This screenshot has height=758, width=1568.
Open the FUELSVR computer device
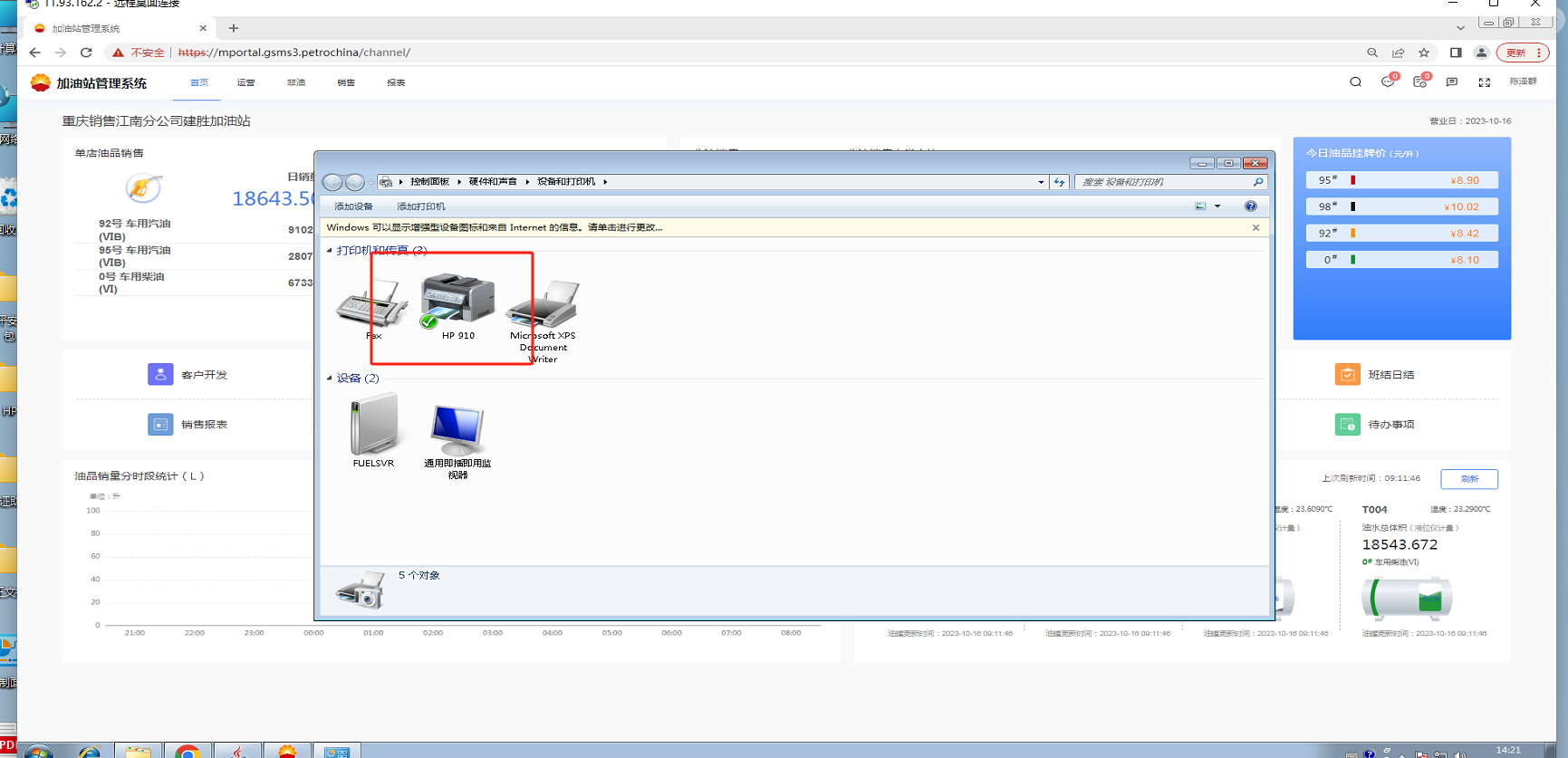373,426
